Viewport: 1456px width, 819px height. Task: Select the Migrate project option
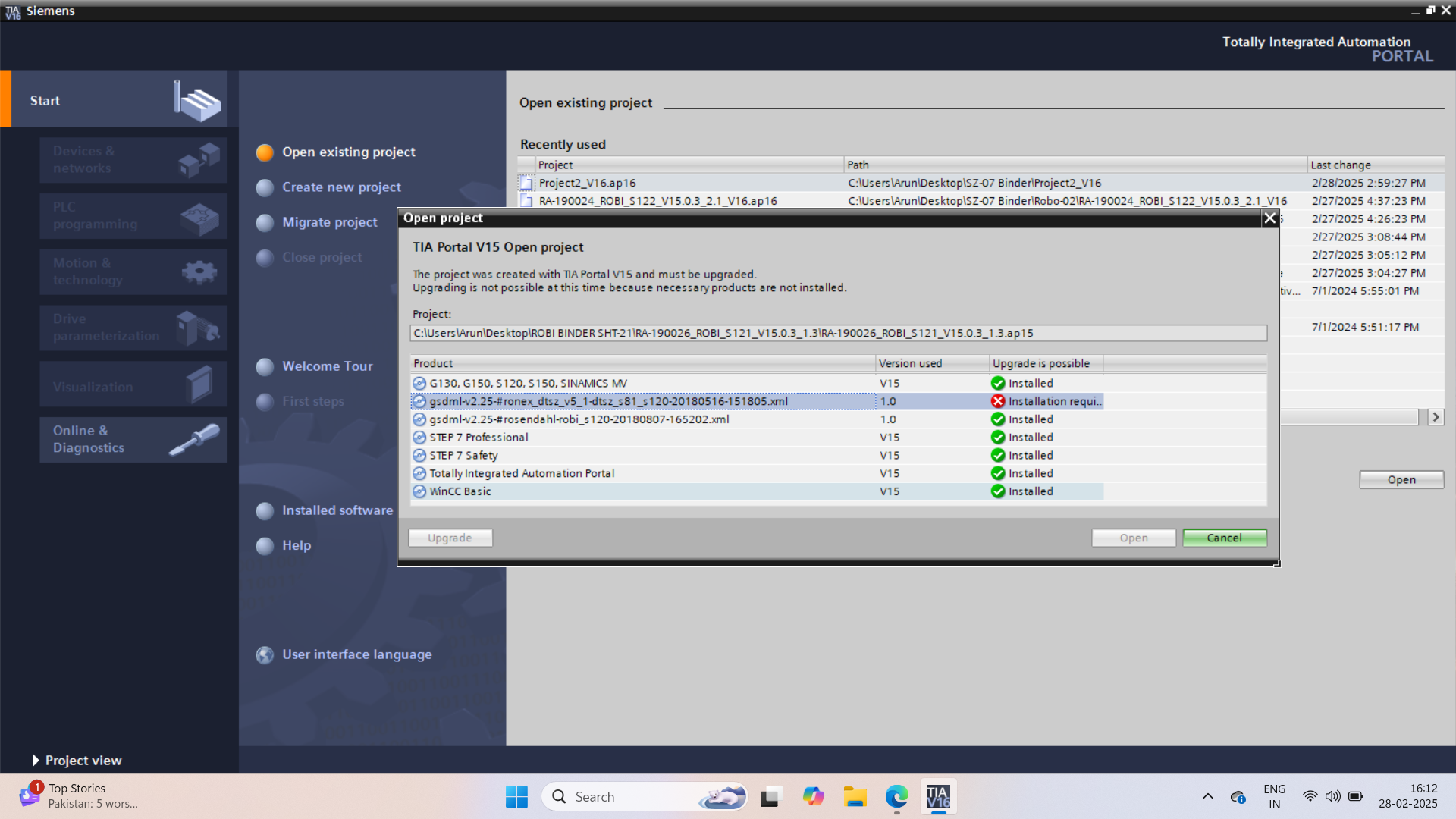(329, 222)
